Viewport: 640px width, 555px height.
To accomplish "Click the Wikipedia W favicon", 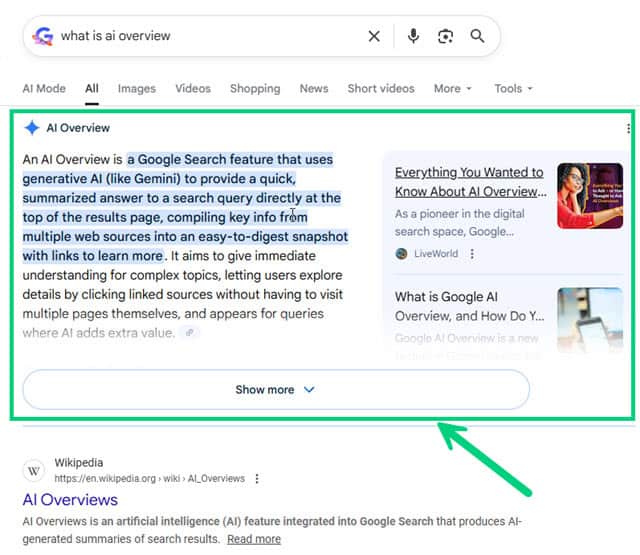I will point(33,471).
